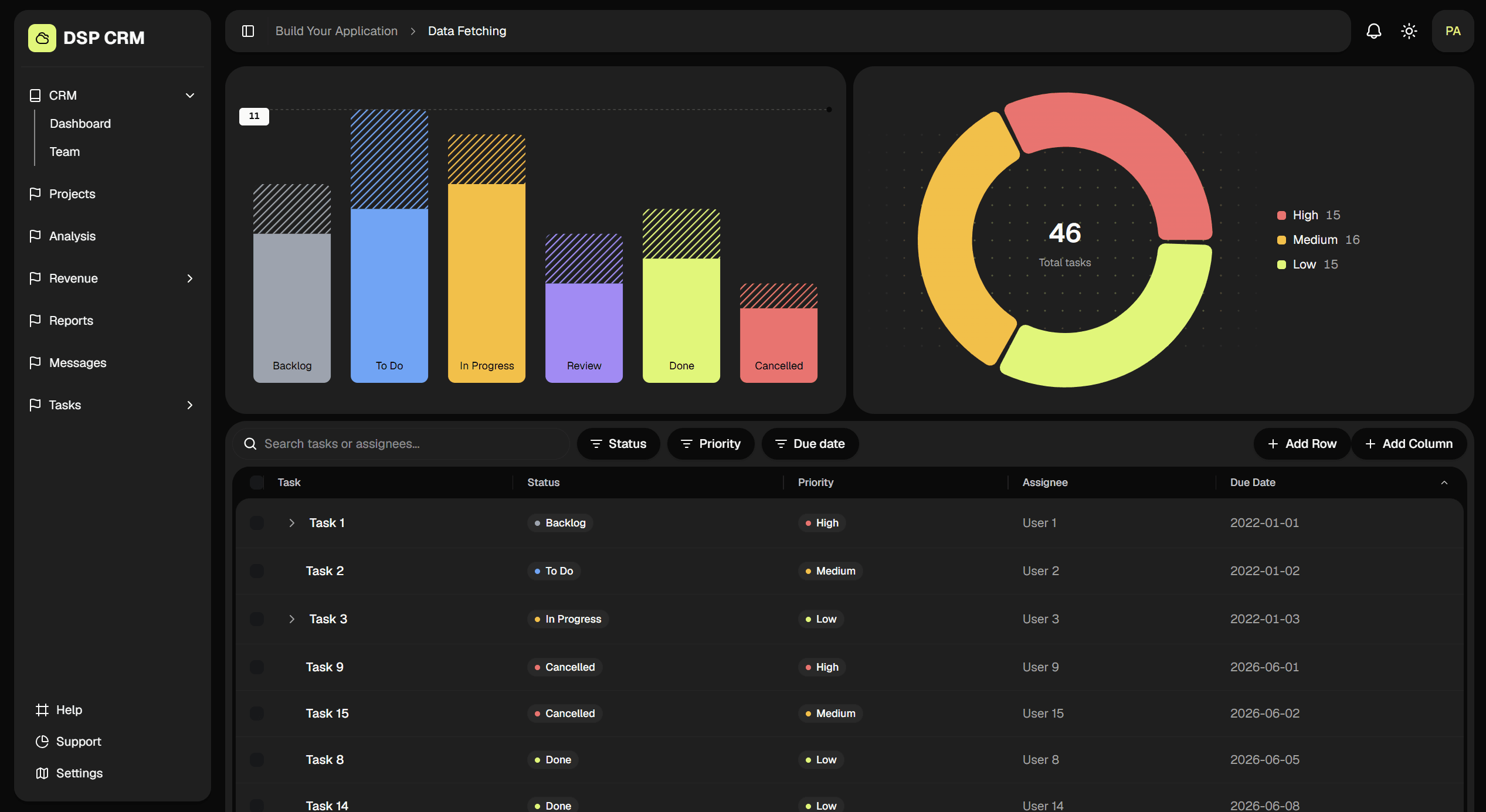Click the Analysis flag icon
The height and width of the screenshot is (812, 1486).
(35, 236)
